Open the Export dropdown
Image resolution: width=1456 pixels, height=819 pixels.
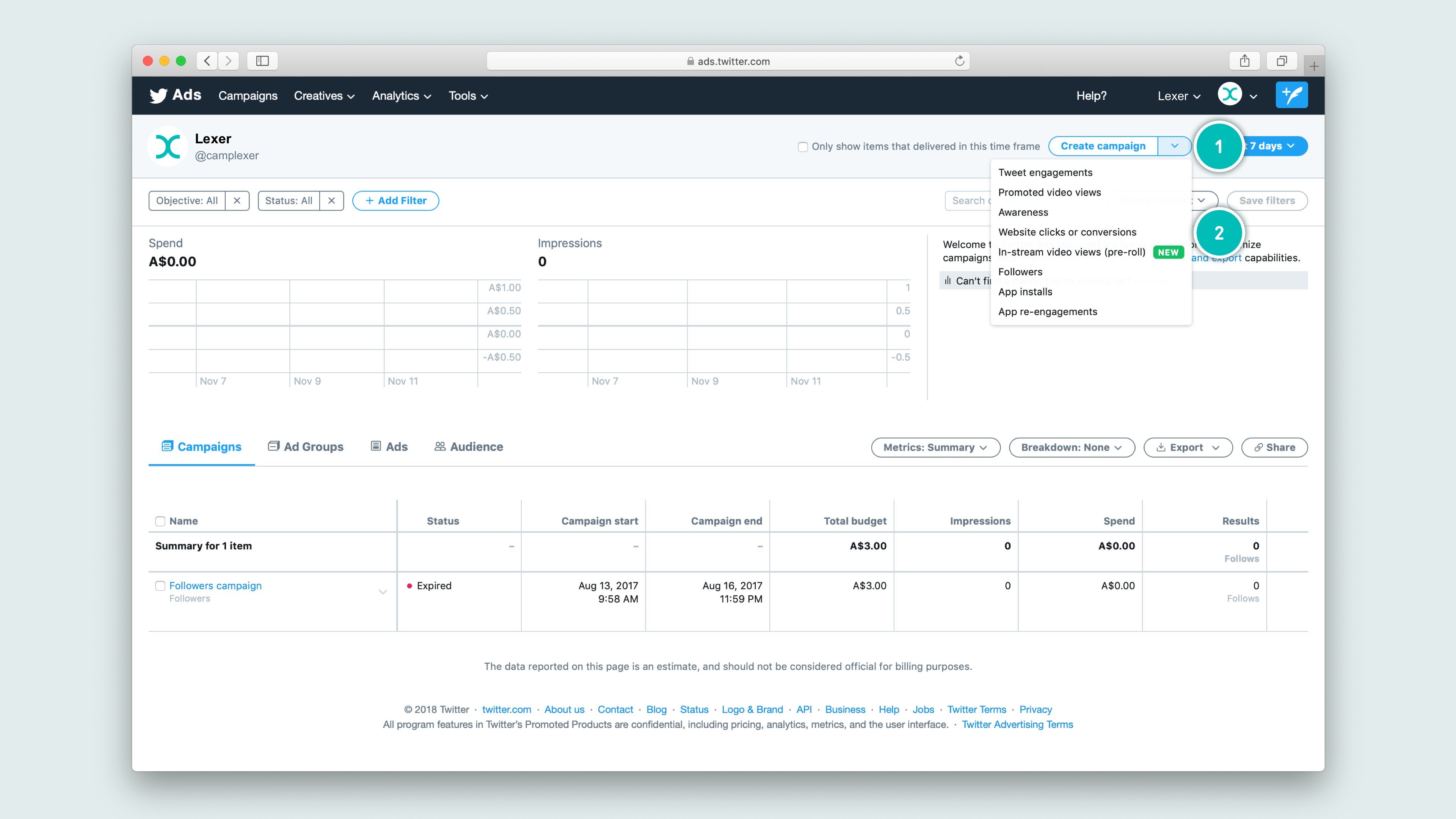pyautogui.click(x=1188, y=447)
